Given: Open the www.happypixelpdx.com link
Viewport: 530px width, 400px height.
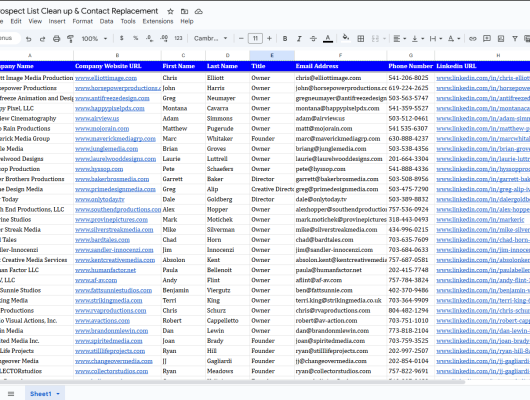Looking at the screenshot, I should click(x=110, y=109).
